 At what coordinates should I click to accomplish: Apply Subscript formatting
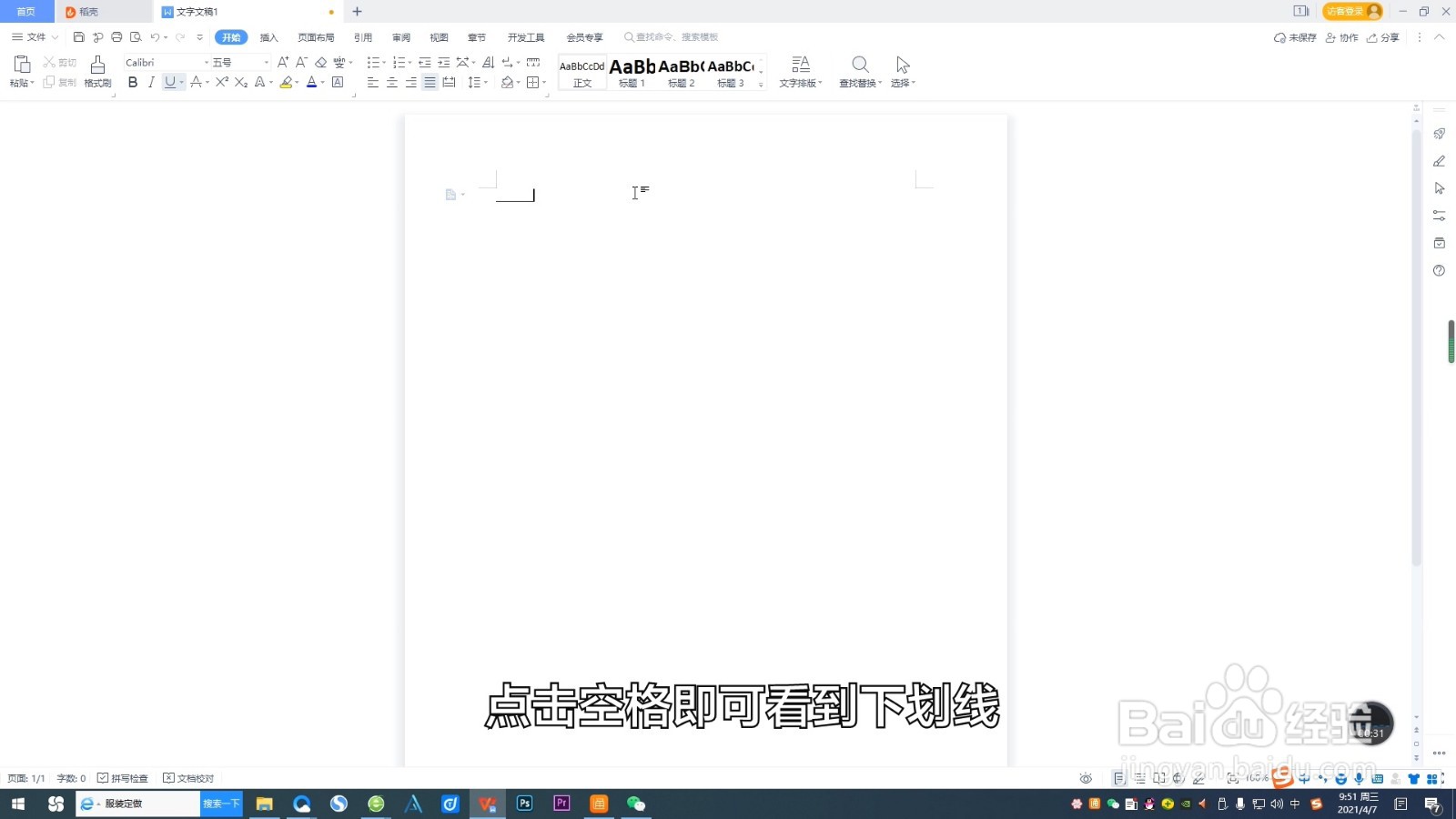point(240,82)
